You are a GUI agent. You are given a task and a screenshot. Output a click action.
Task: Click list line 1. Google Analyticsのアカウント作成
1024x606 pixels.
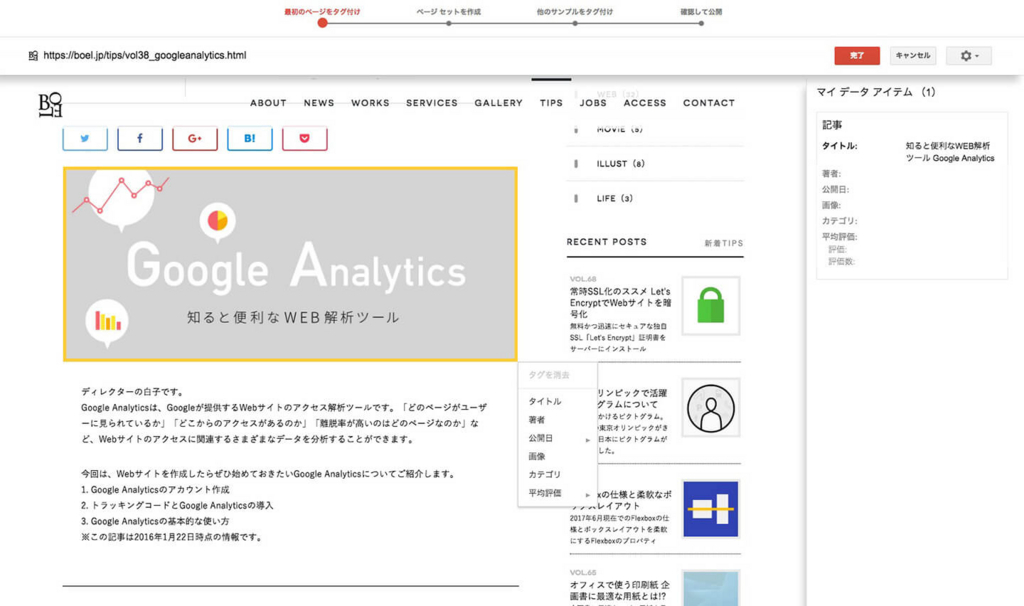[x=155, y=490]
